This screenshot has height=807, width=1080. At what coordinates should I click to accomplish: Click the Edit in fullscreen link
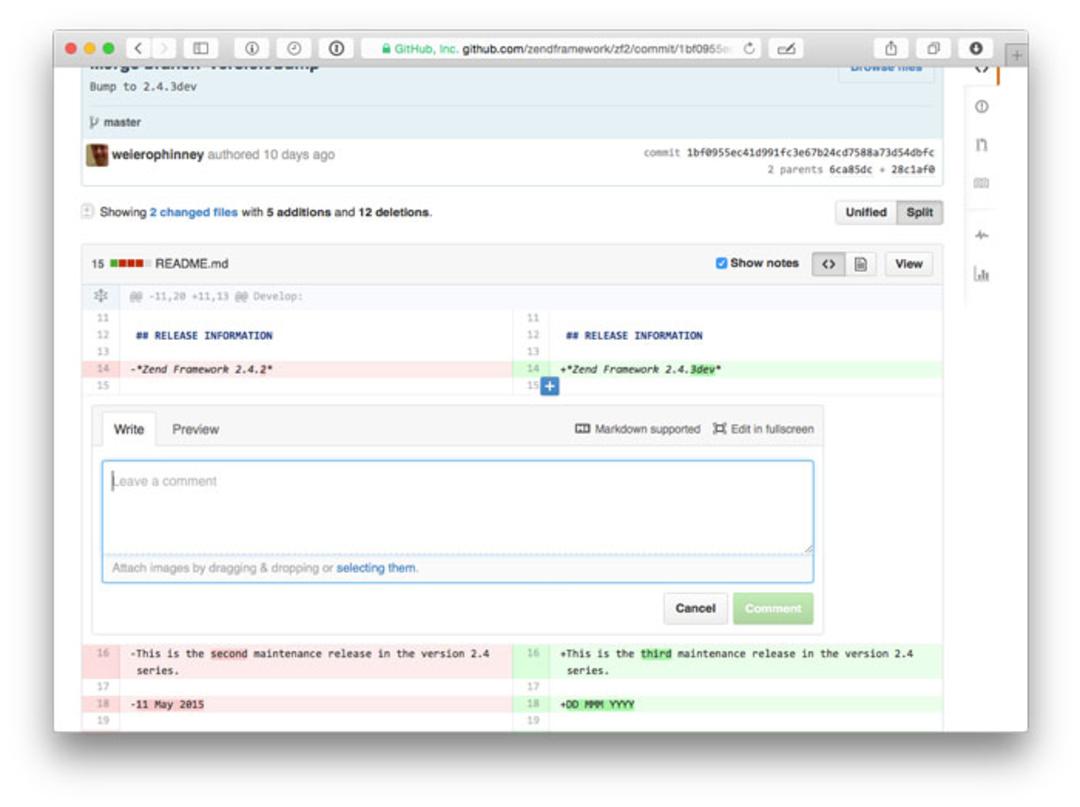(763, 429)
